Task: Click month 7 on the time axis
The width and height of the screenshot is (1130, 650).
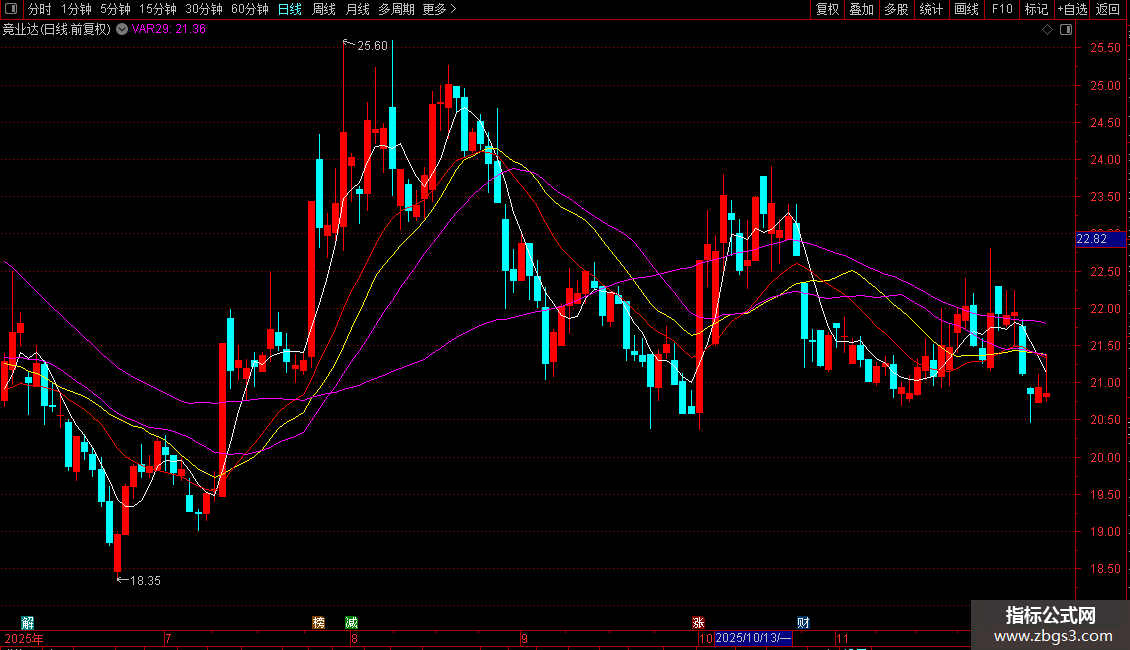Action: (168, 638)
